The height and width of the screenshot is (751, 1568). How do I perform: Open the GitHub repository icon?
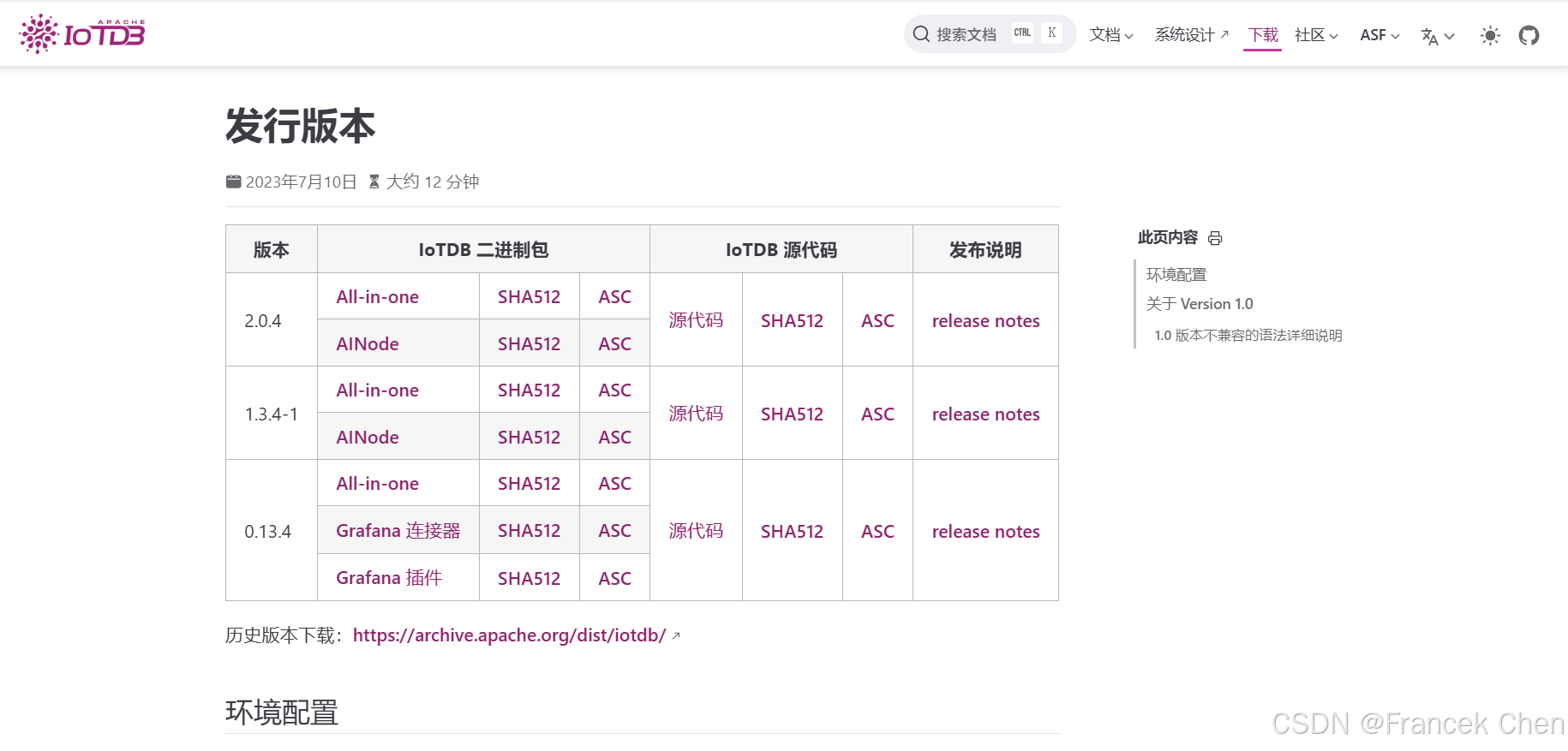click(1529, 35)
